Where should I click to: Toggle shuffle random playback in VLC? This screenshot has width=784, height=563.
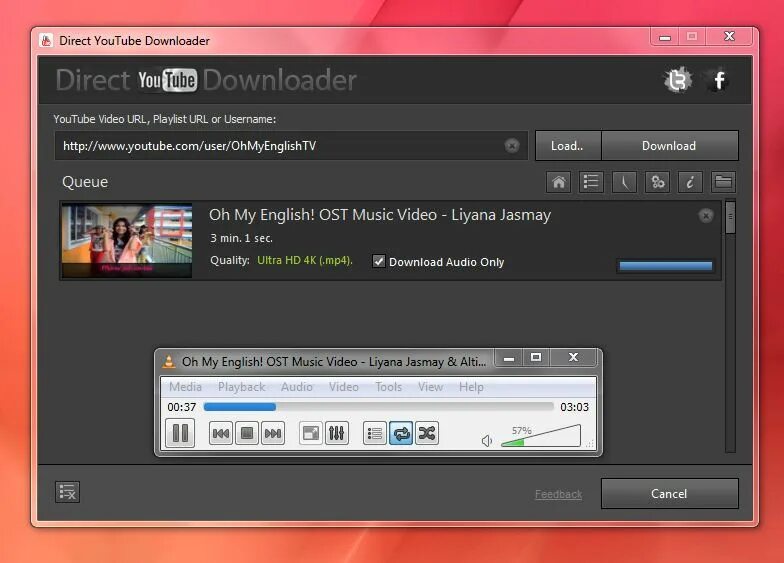coord(426,433)
